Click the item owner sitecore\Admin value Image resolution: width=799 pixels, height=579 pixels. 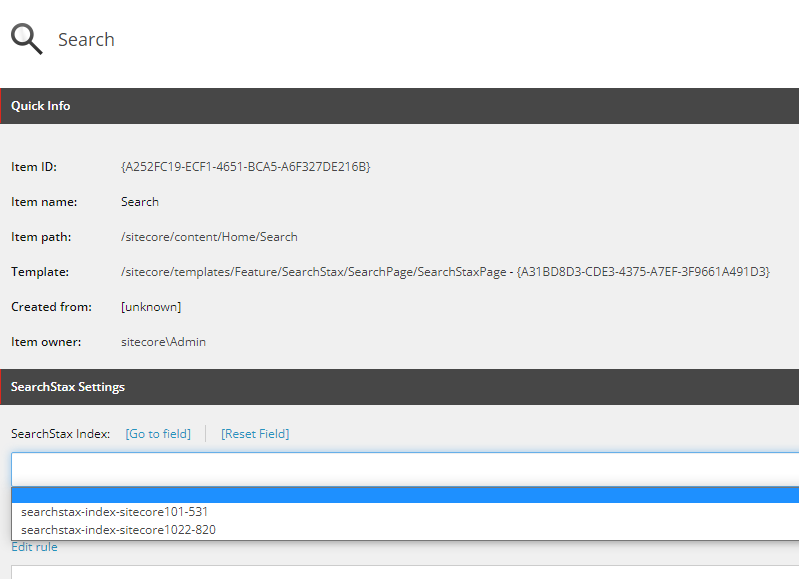coord(163,342)
